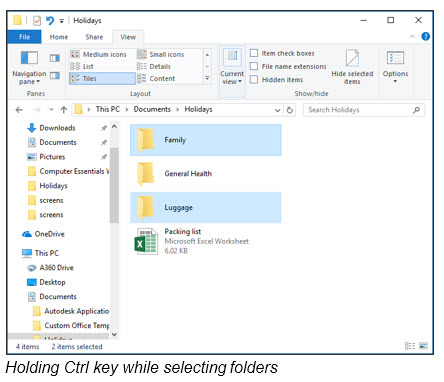Switch layout to Small icons
444x382 pixels.
(x=161, y=54)
